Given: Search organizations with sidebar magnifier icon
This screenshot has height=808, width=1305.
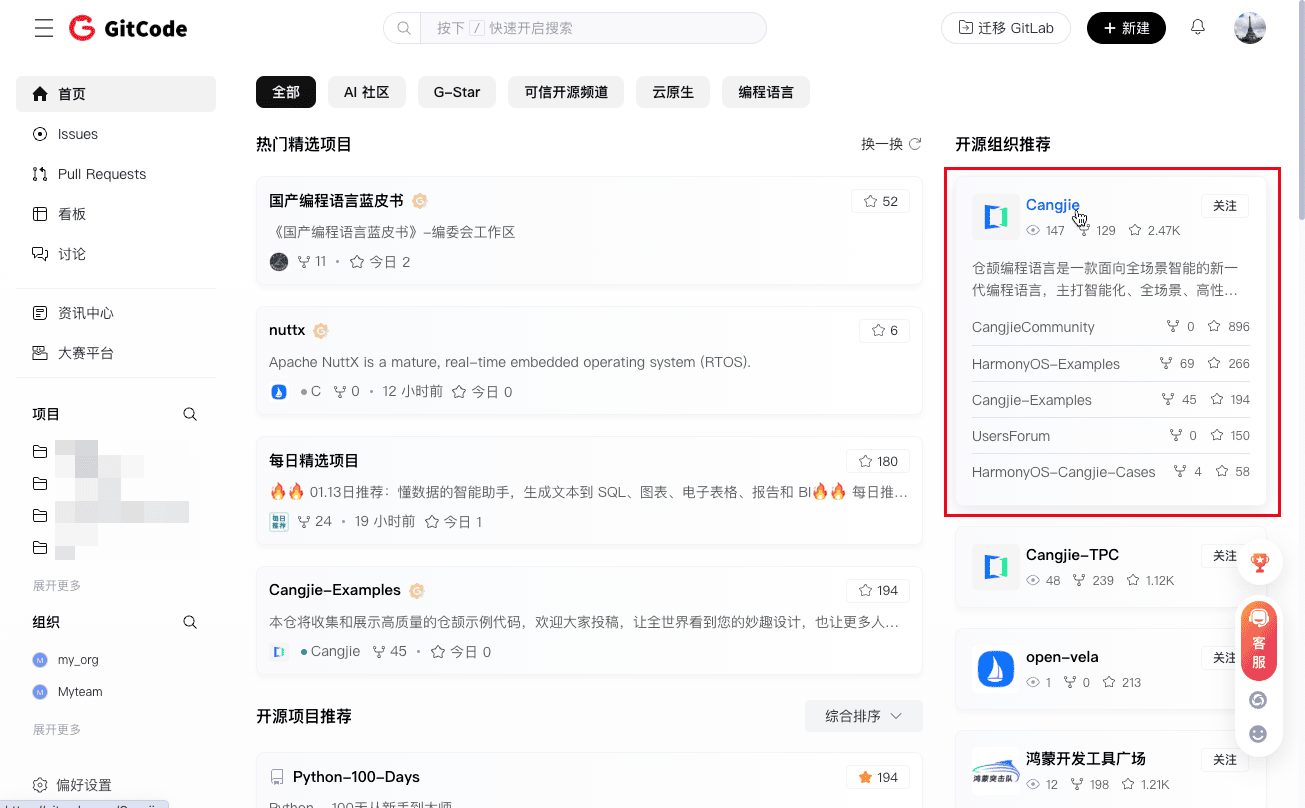Looking at the screenshot, I should [190, 622].
